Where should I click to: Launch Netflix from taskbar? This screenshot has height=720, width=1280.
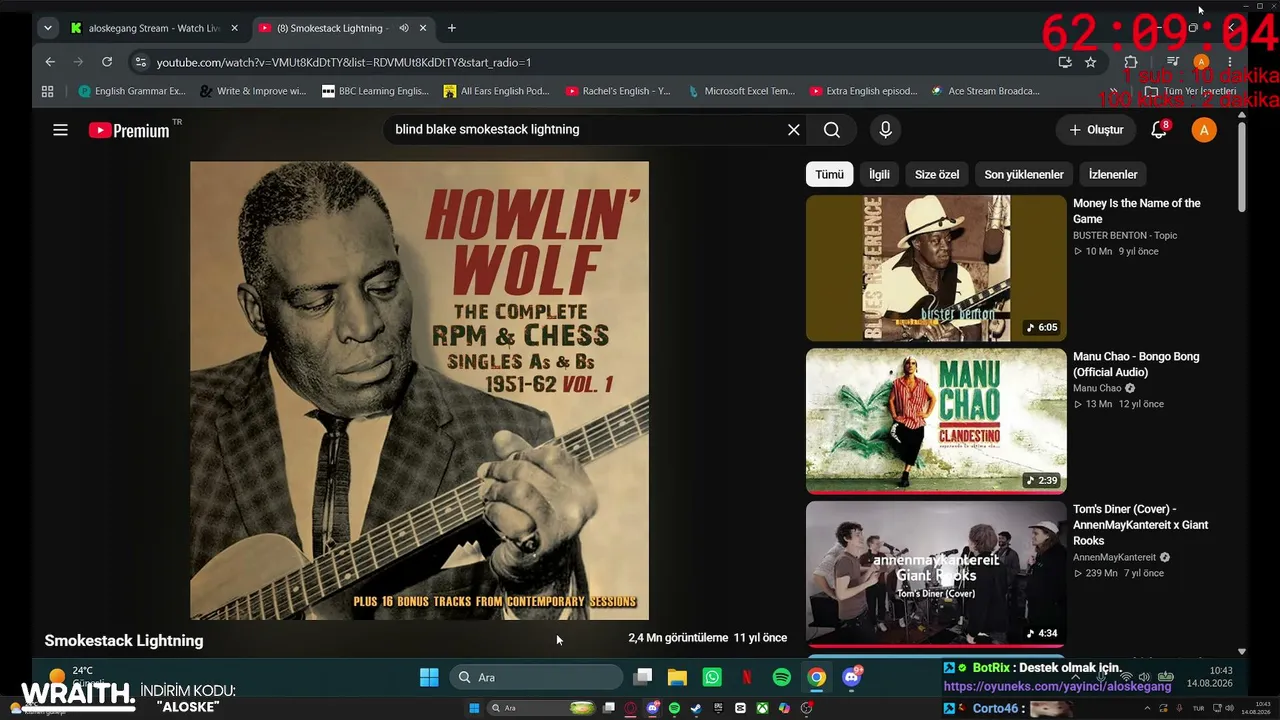click(747, 678)
